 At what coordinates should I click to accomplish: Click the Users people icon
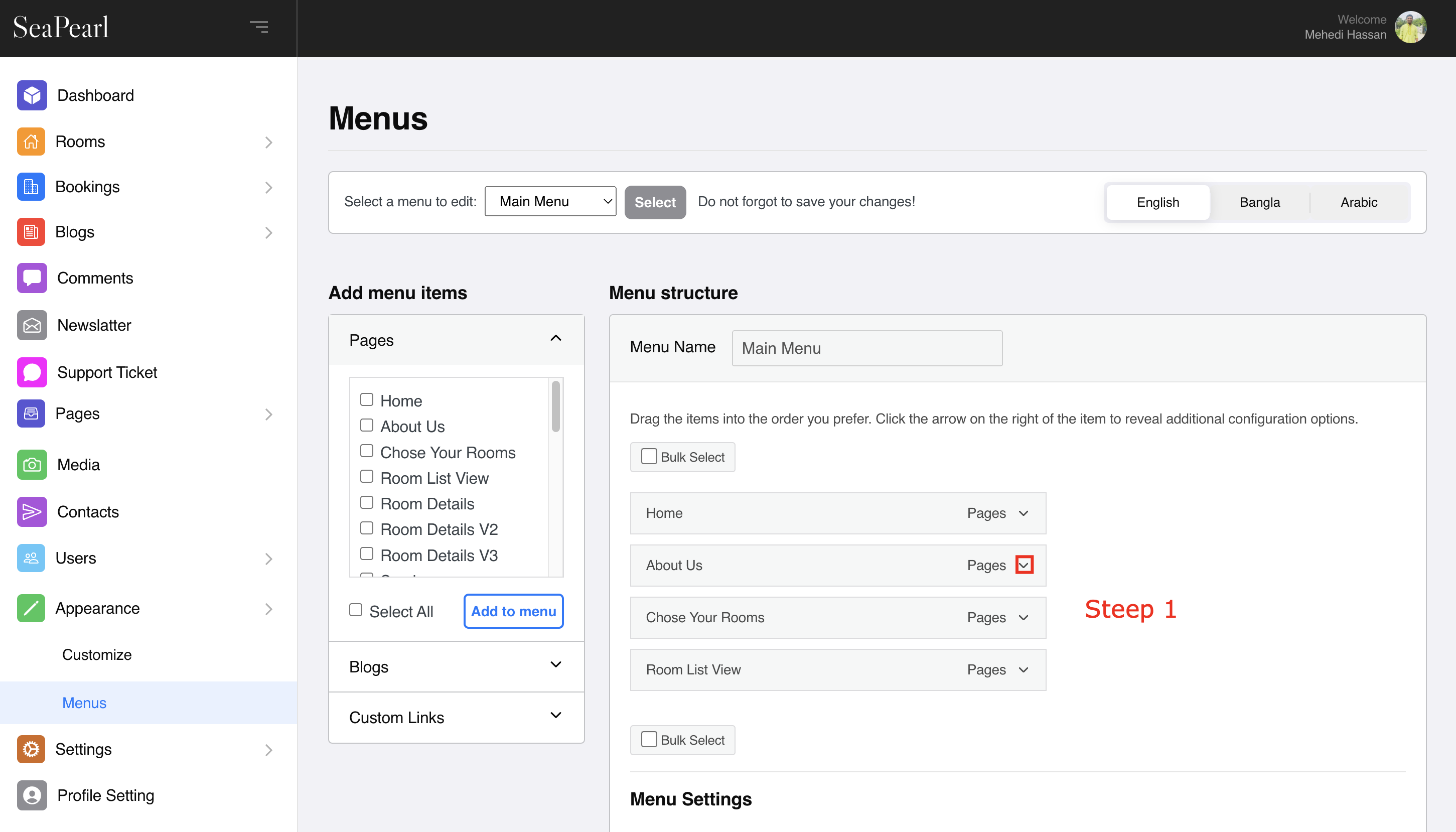tap(32, 559)
